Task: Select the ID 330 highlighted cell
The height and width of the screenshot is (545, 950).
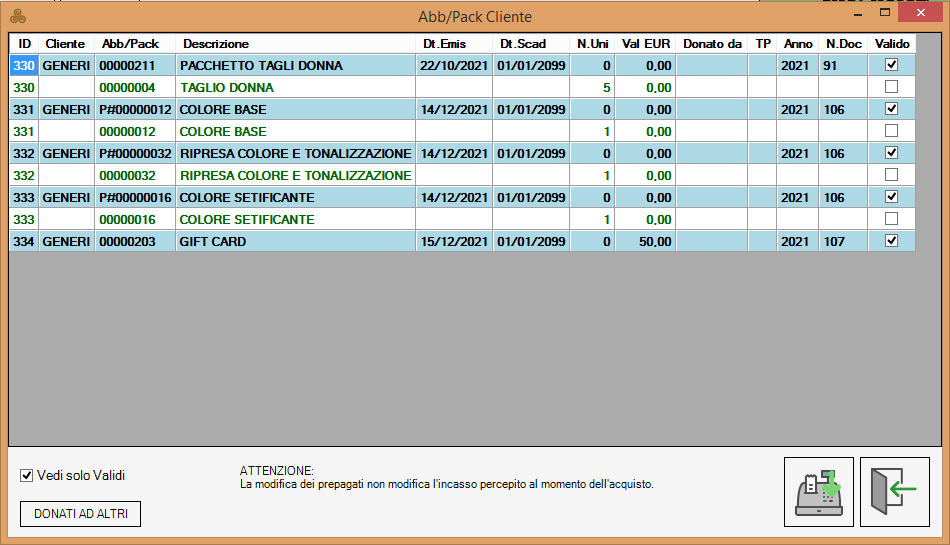Action: click(24, 66)
